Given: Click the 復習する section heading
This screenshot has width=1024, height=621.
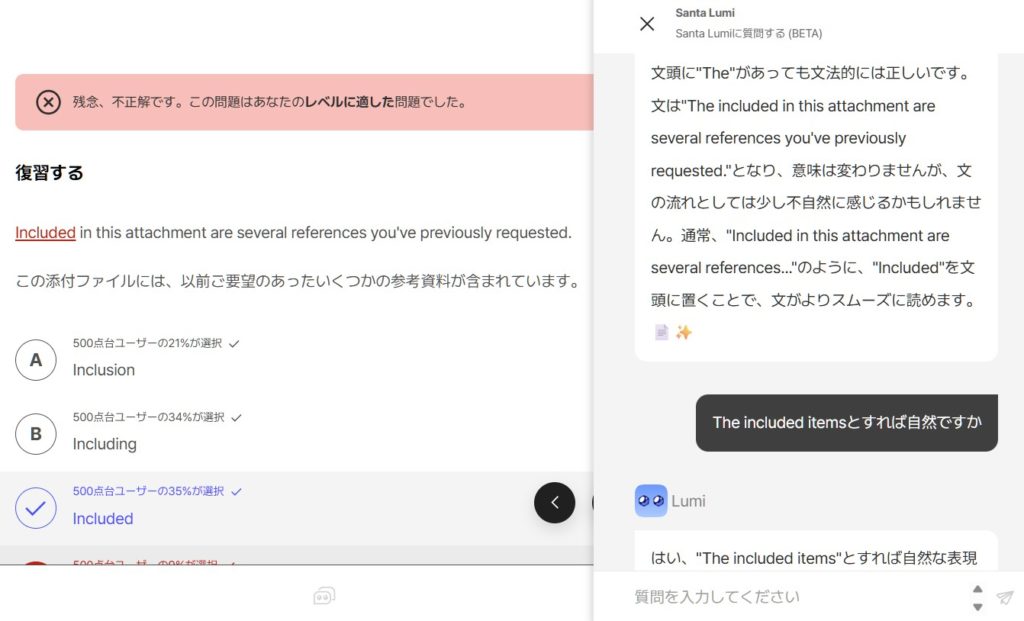Looking at the screenshot, I should click(x=49, y=172).
